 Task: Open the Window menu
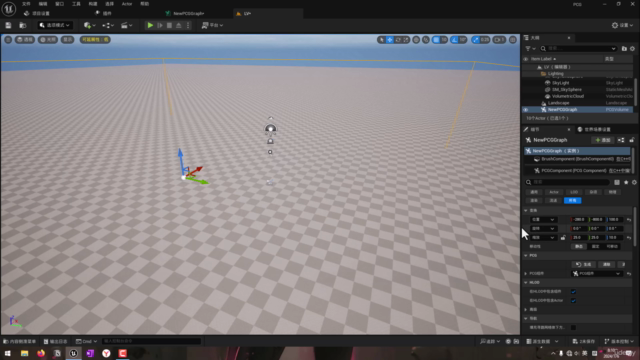click(x=60, y=4)
